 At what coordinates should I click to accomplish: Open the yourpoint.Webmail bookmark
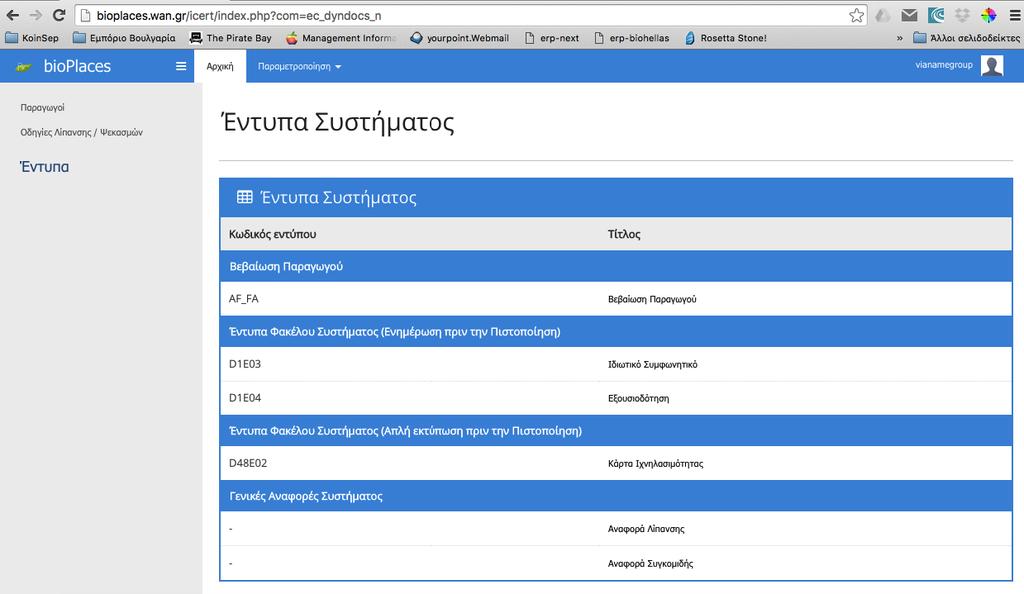[x=460, y=38]
